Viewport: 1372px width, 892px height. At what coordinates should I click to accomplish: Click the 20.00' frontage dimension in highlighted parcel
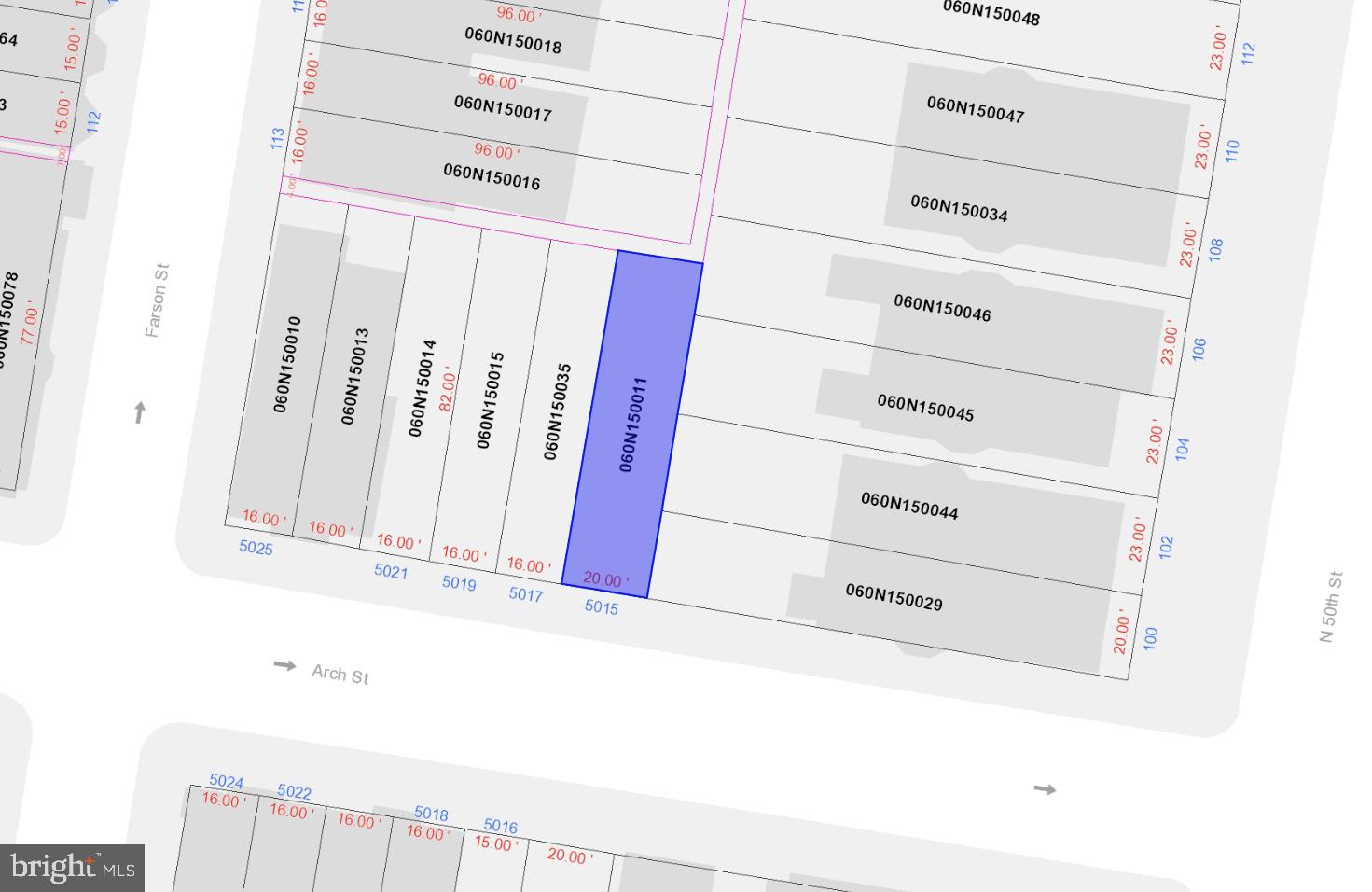click(x=605, y=580)
